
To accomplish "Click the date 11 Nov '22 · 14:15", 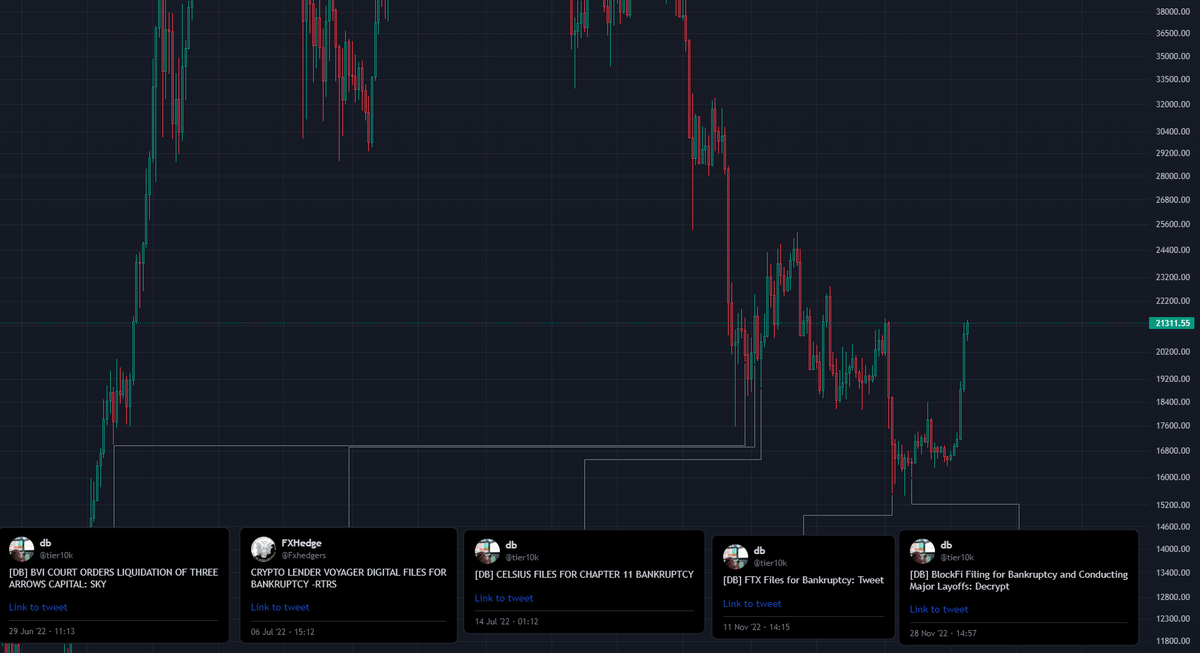I will [757, 627].
